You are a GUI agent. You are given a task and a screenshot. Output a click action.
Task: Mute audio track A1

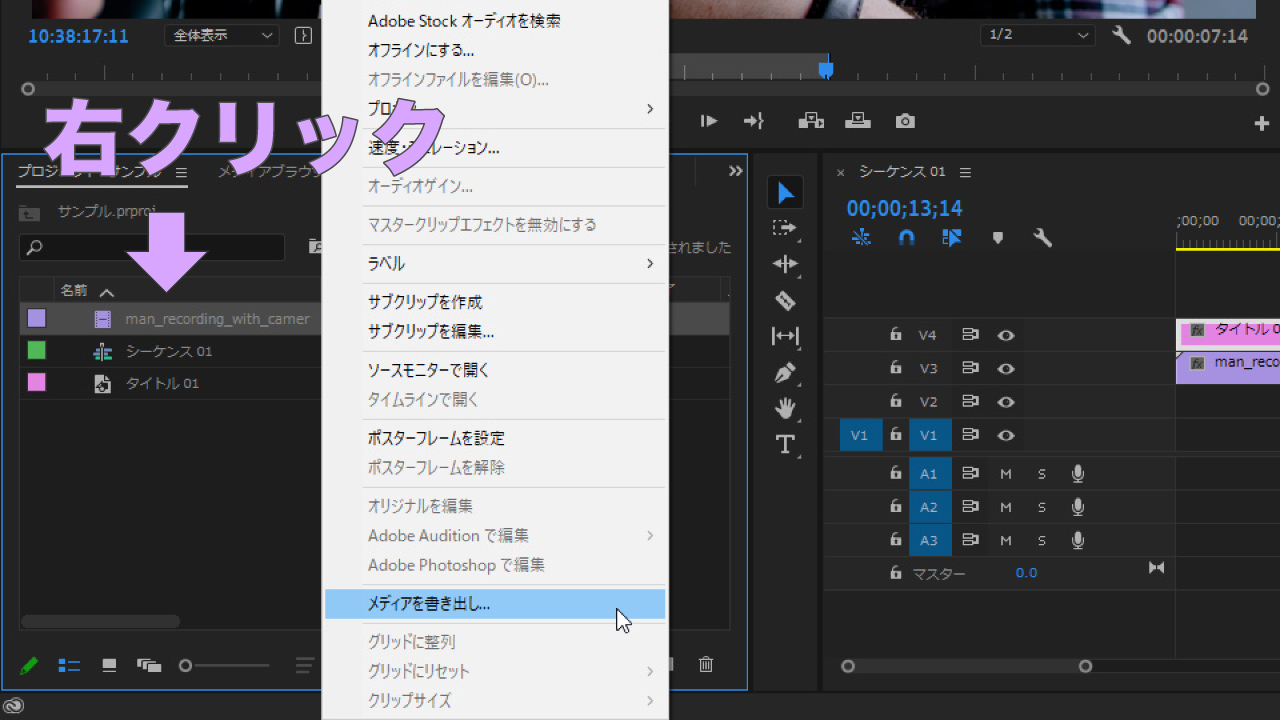[x=1006, y=474]
